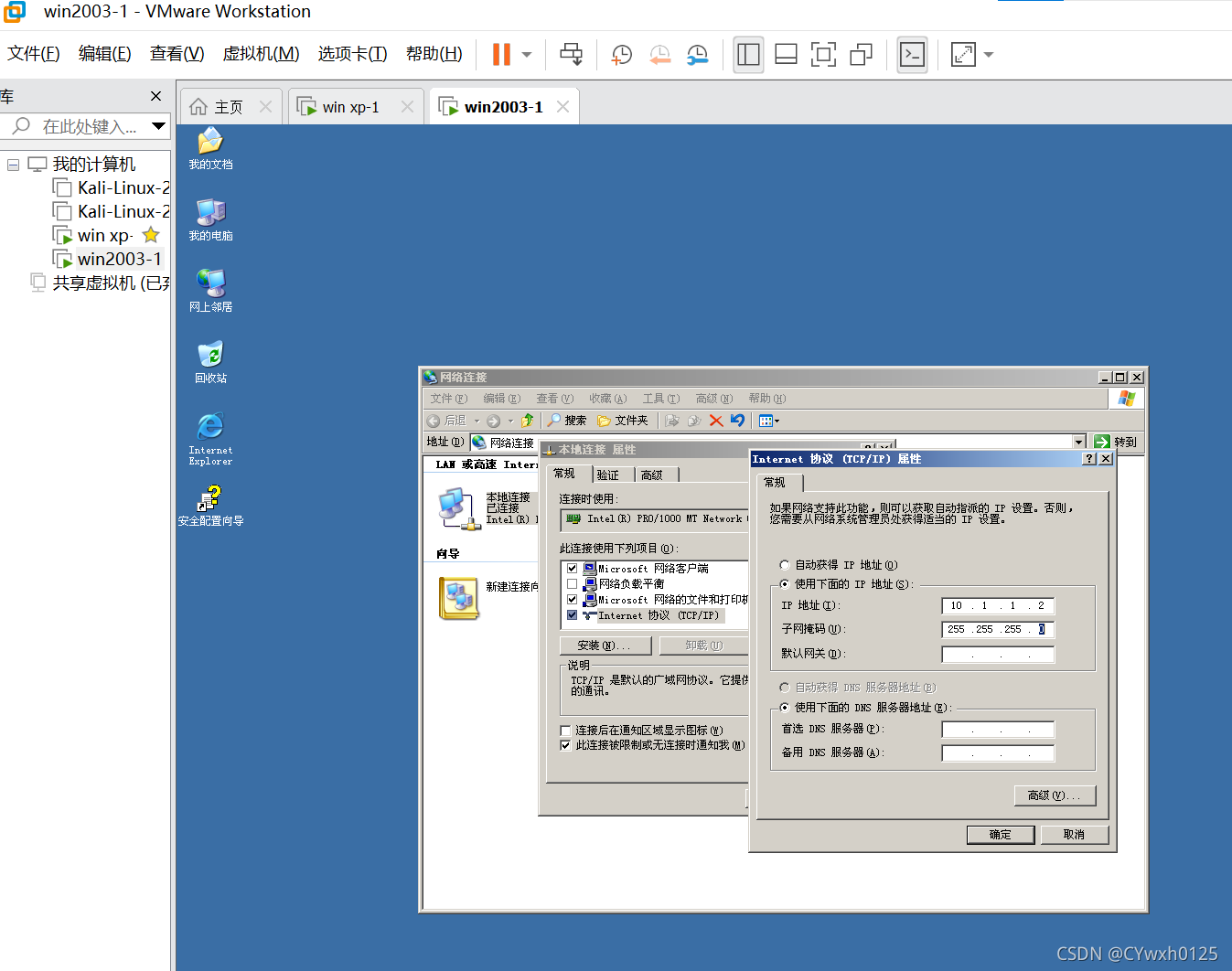The width and height of the screenshot is (1232, 971).
Task: Click the red delete X toolbar icon
Action: pyautogui.click(x=716, y=421)
